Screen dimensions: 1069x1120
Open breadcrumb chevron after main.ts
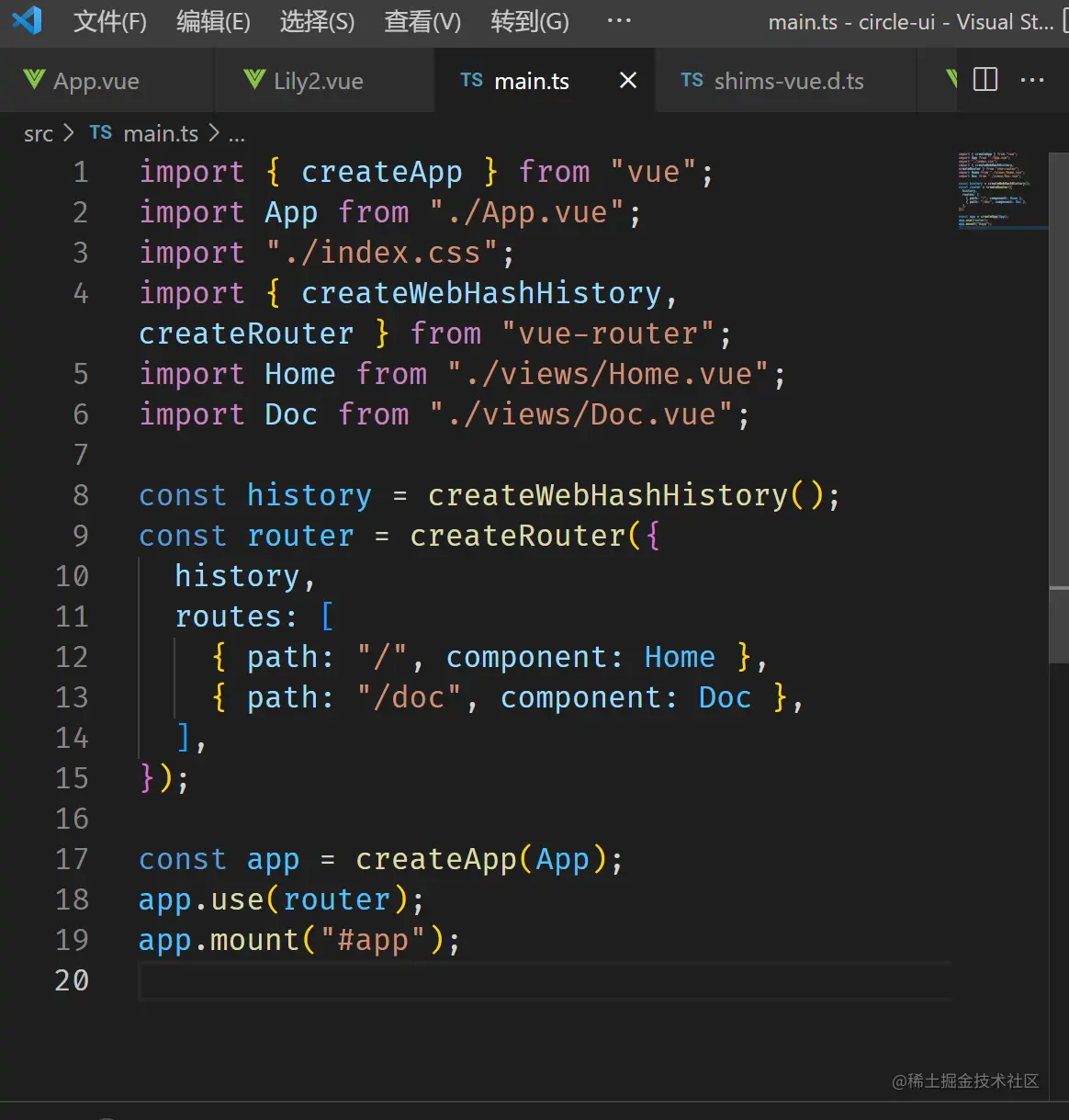[x=214, y=134]
